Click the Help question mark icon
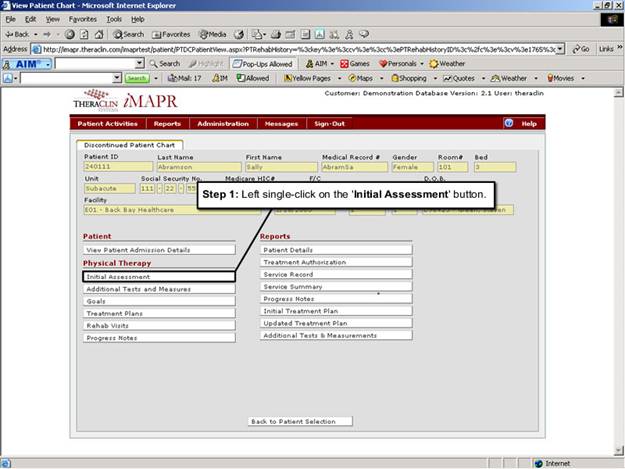 tap(509, 123)
